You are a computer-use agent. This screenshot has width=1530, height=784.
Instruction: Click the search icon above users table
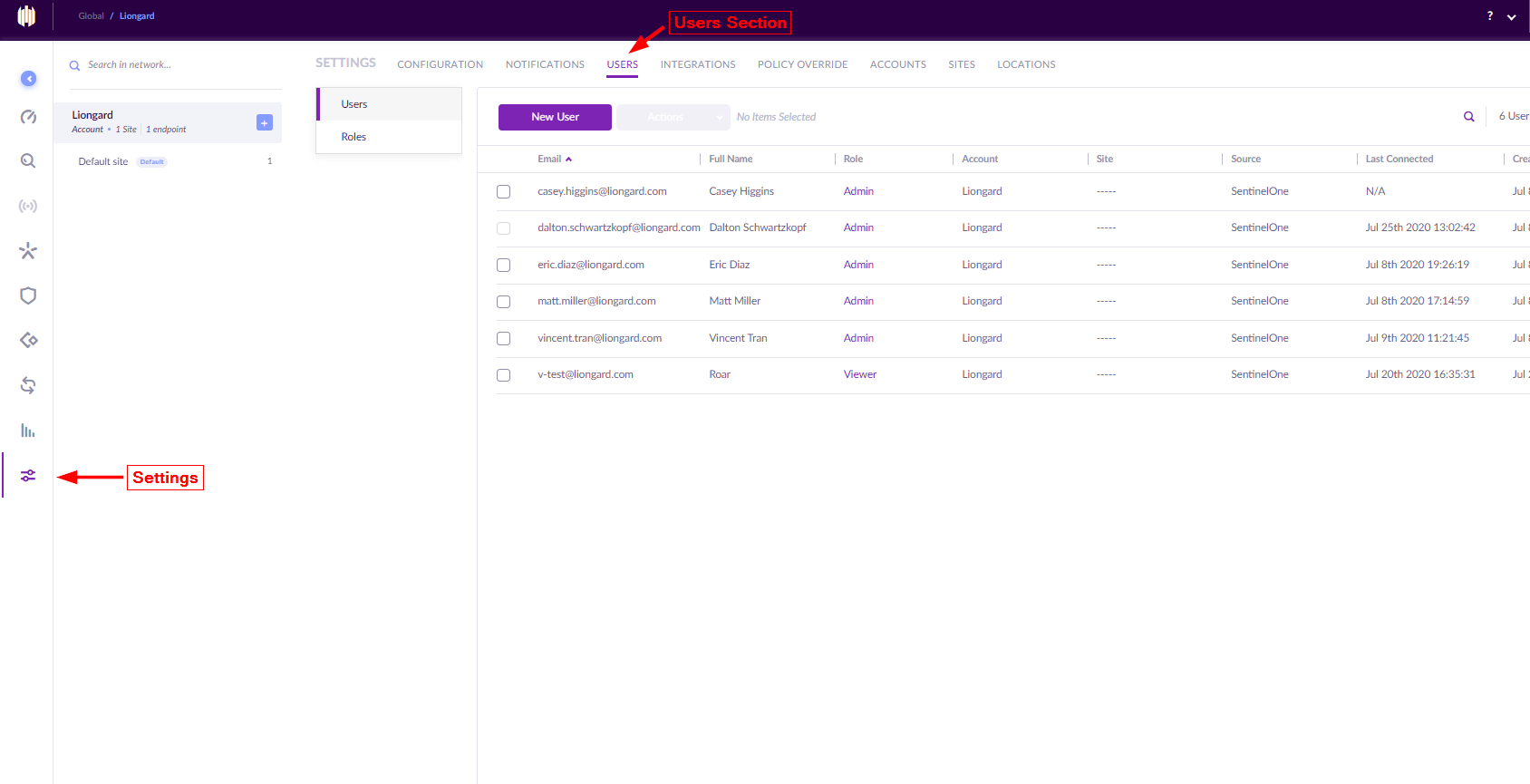coord(1468,117)
